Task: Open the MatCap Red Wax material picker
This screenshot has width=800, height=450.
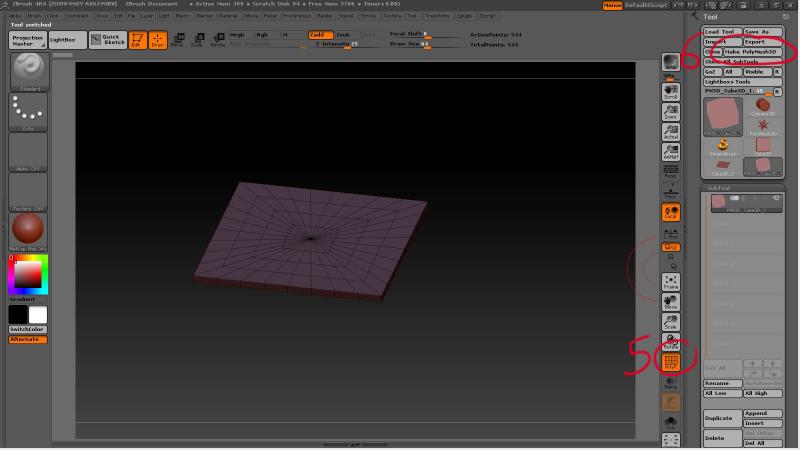Action: pos(28,232)
